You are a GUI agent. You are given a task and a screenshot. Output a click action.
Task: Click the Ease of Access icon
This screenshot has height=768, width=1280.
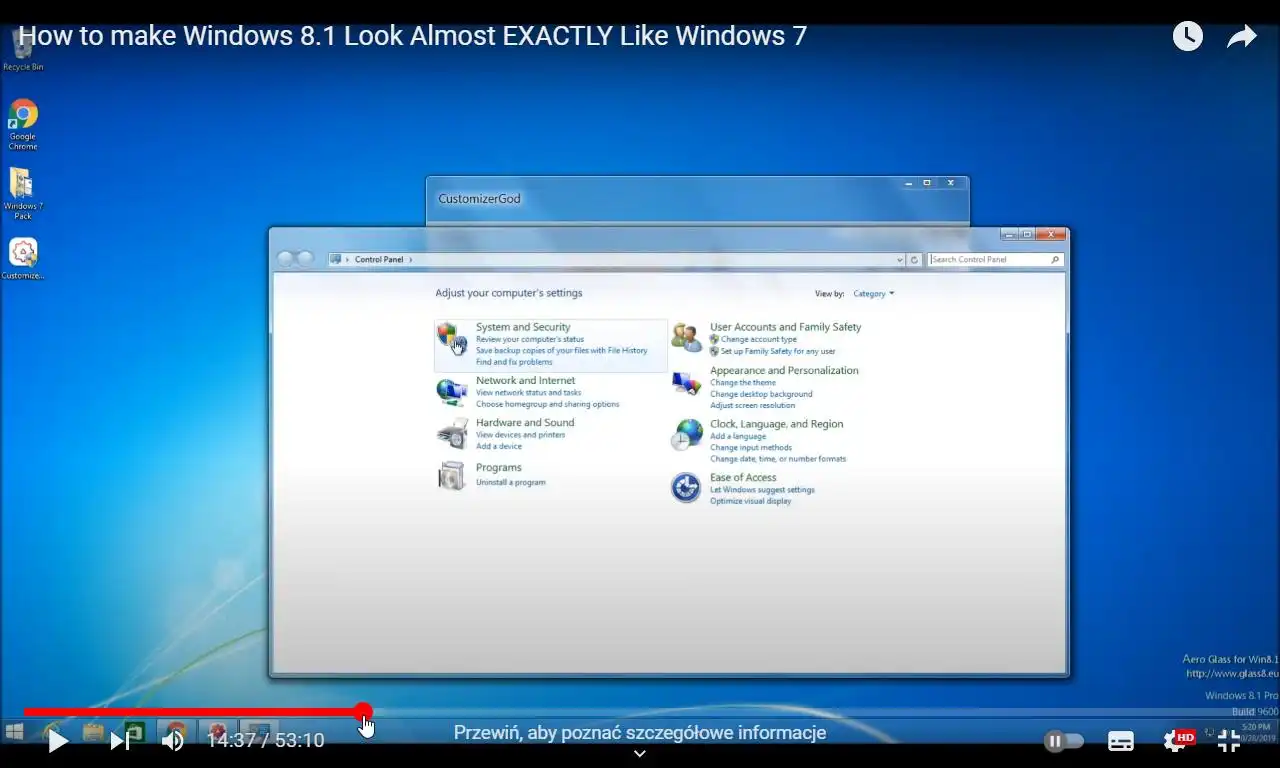(x=686, y=488)
